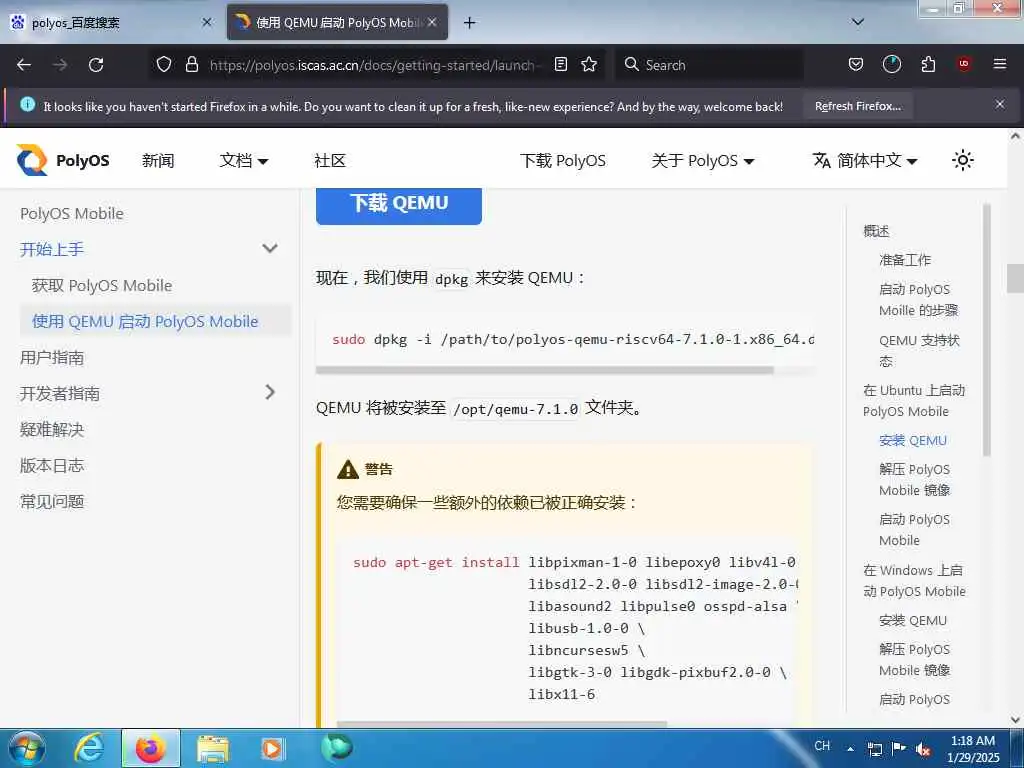This screenshot has width=1024, height=768.
Task: Open the tracking protection shield icon
Action: pos(164,64)
